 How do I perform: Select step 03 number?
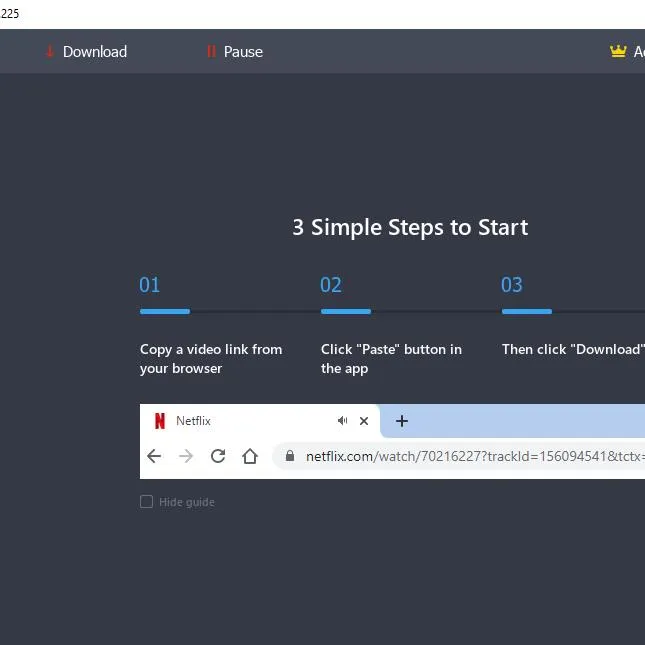[512, 285]
